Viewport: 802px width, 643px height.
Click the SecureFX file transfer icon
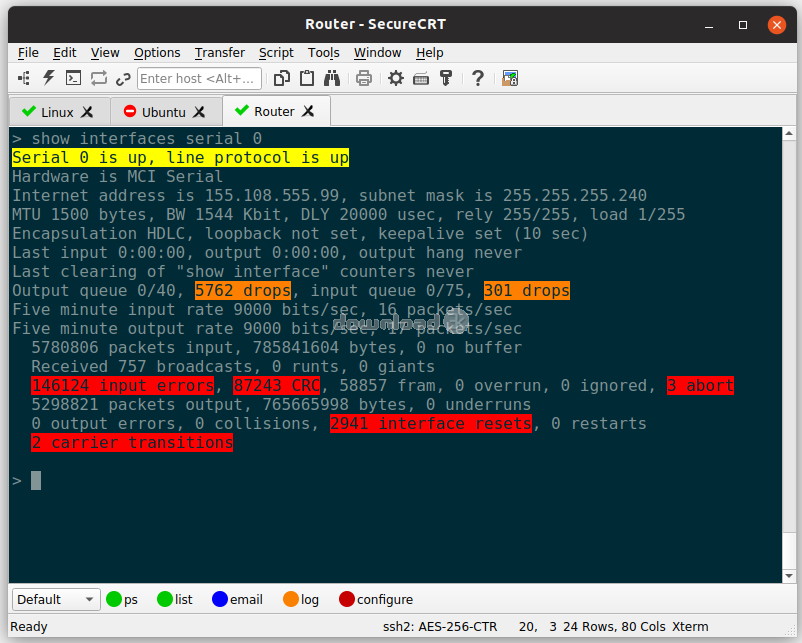[510, 78]
